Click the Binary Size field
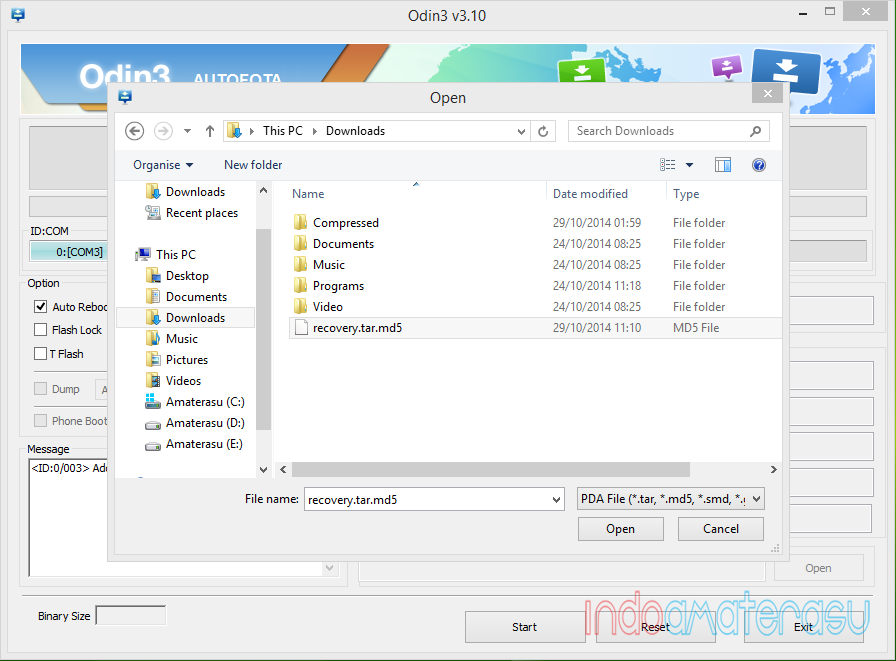 coord(131,616)
